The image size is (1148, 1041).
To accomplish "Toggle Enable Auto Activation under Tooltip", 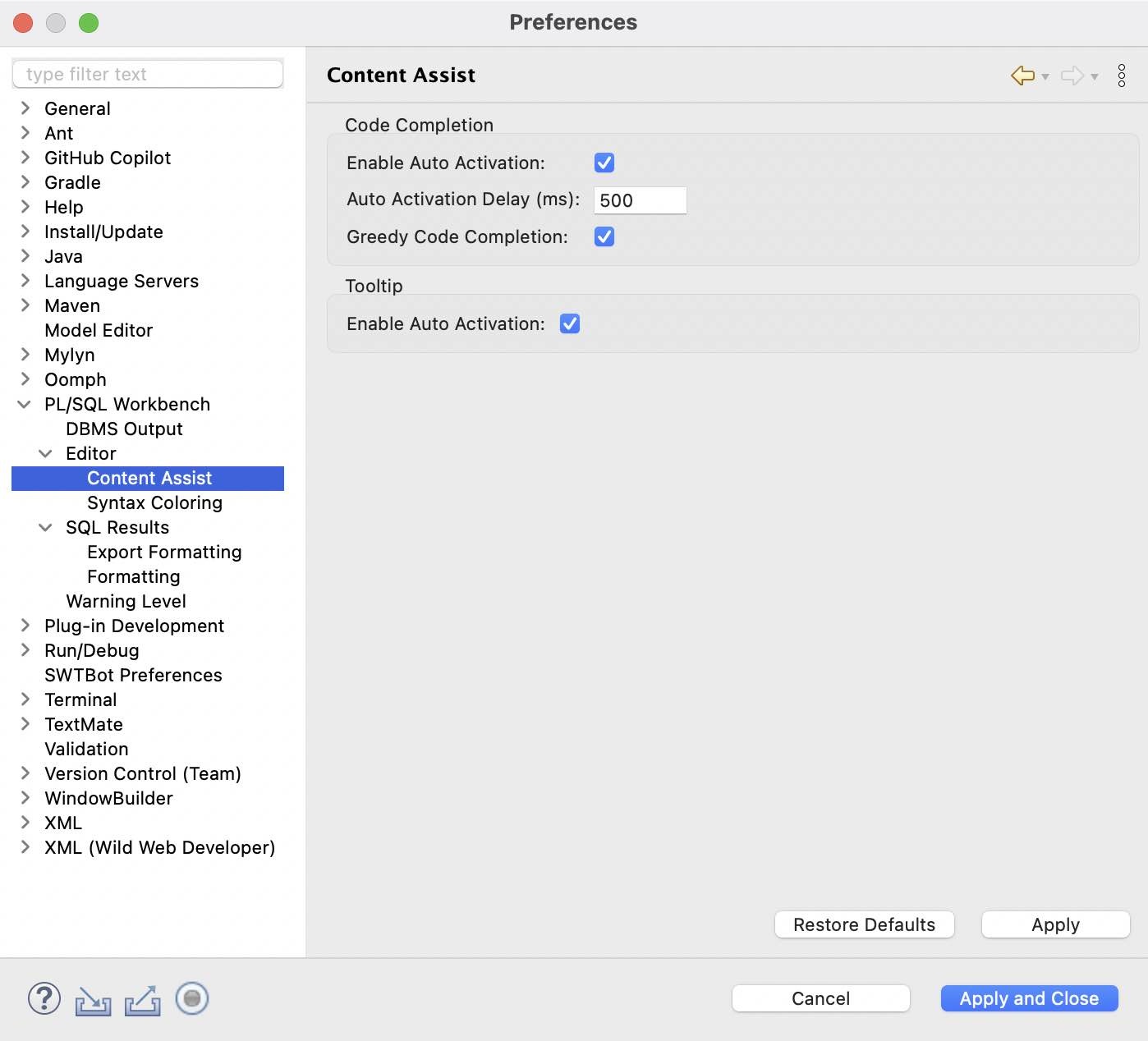I will pyautogui.click(x=570, y=323).
